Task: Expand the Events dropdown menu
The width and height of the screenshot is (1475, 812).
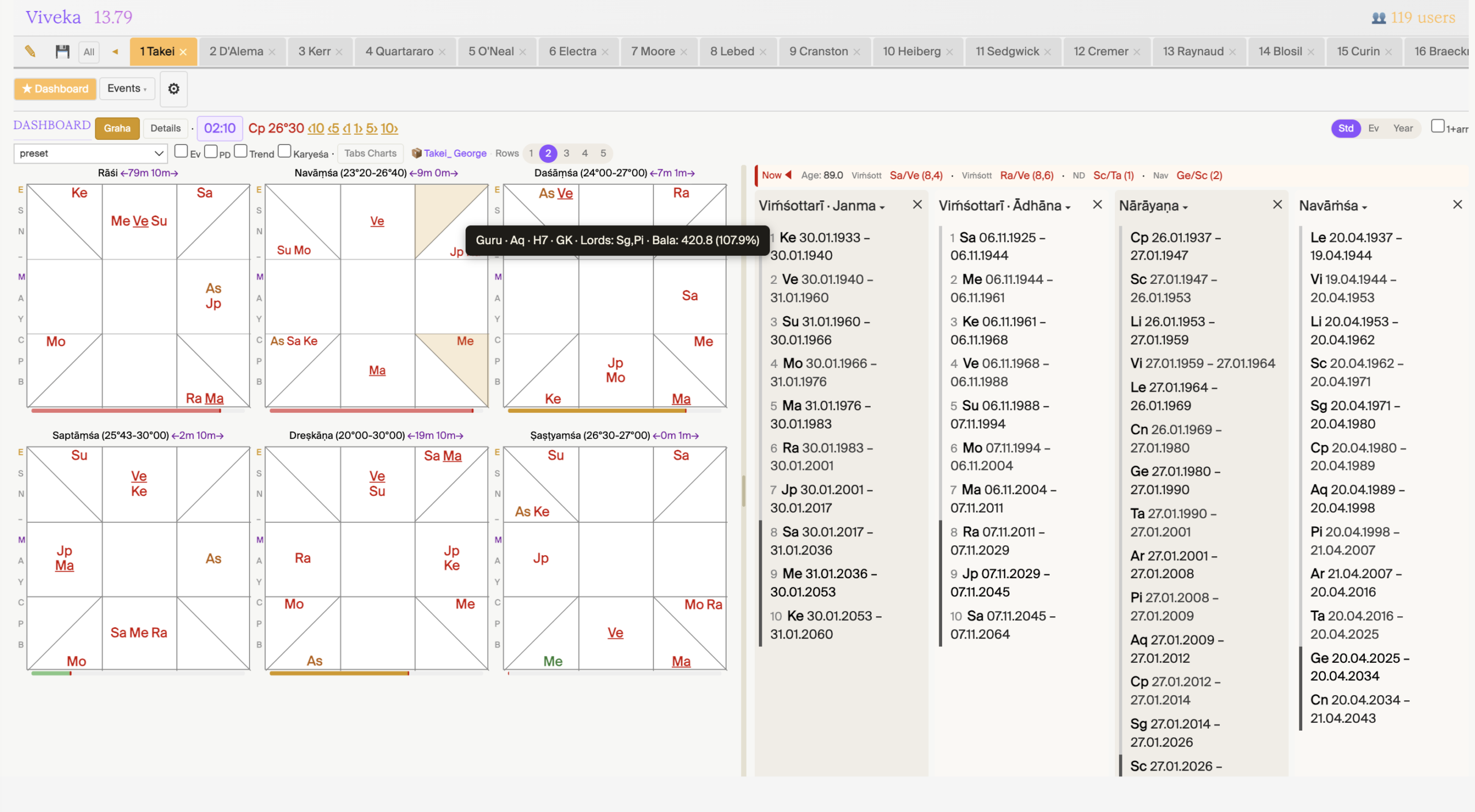Action: [127, 89]
